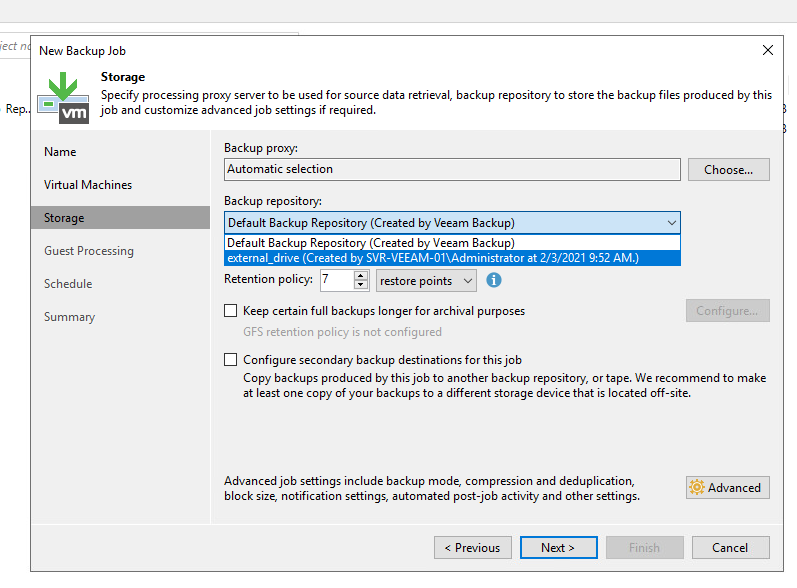This screenshot has width=797, height=588.
Task: Click the disabled Configure GFS button
Action: point(727,311)
